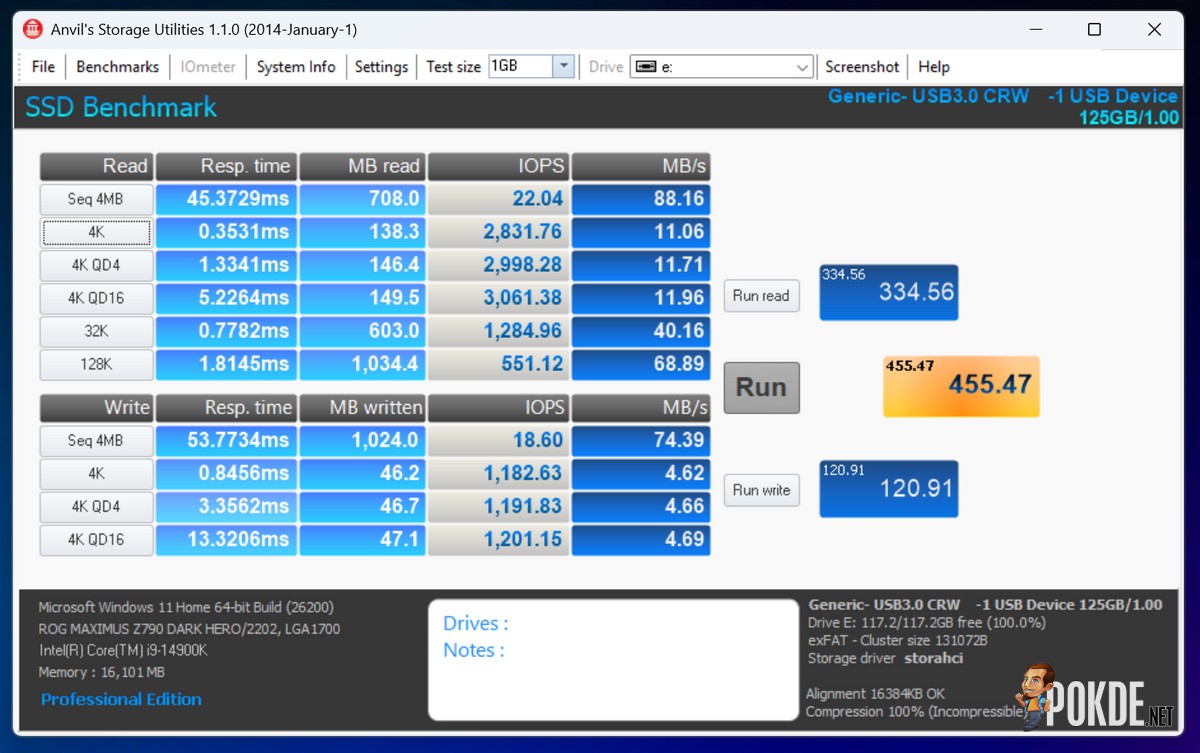Click the 1,201.15 IOPS cell

point(498,540)
